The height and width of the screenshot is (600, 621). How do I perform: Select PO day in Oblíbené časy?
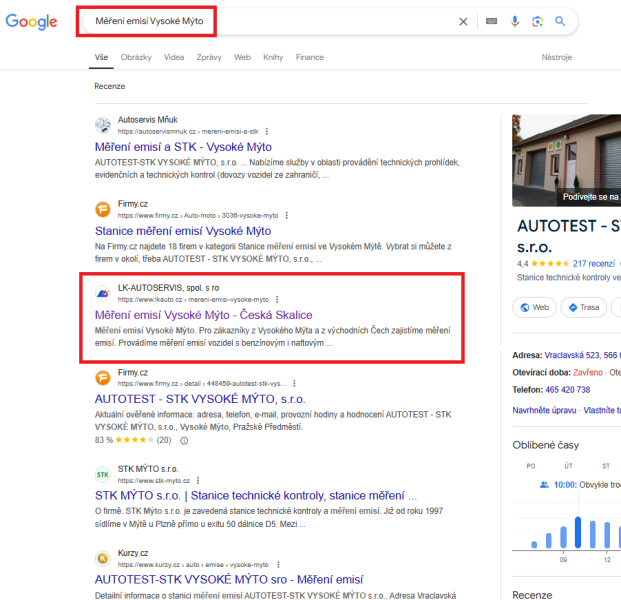(x=531, y=466)
